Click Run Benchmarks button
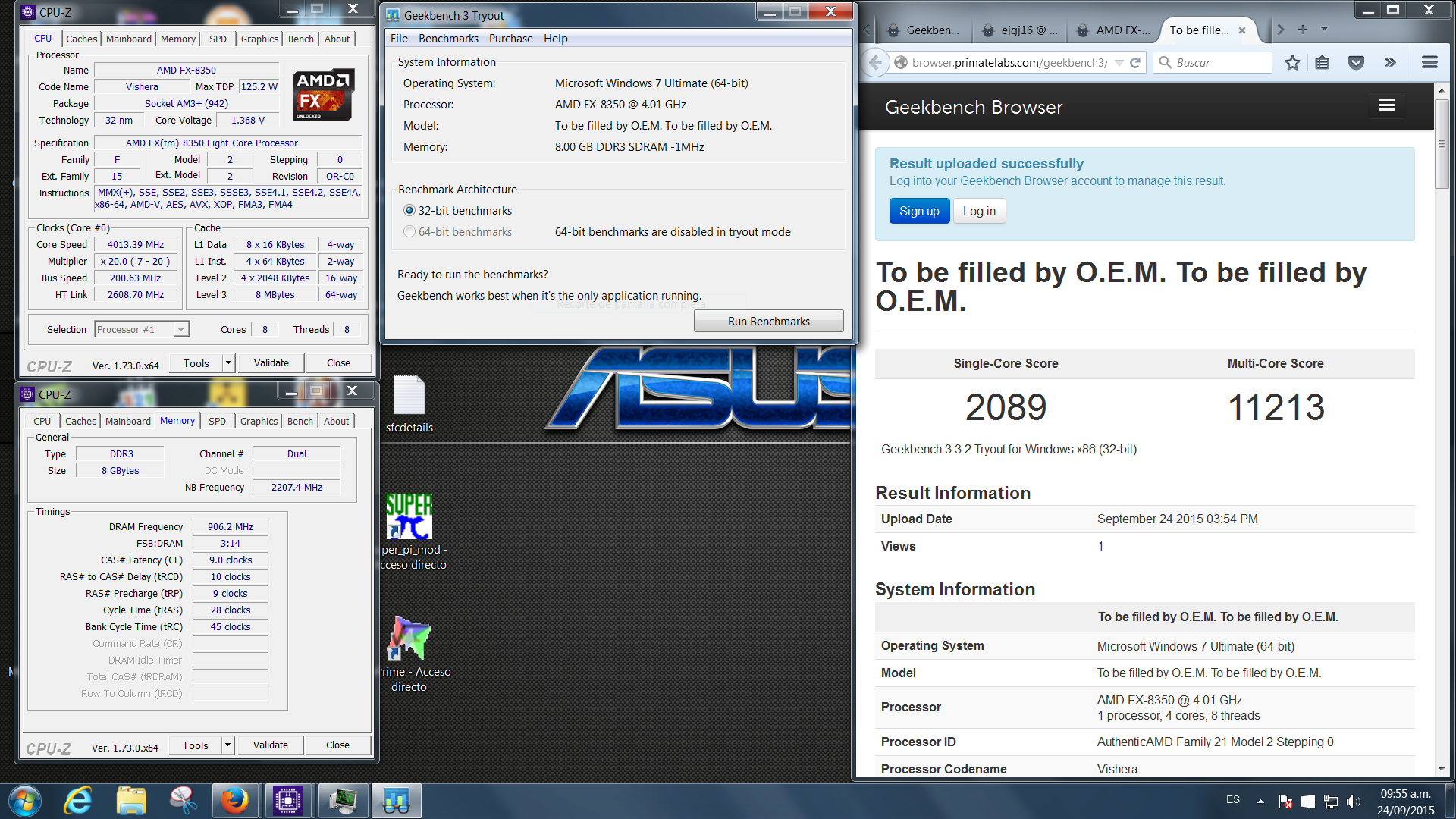 [x=768, y=321]
